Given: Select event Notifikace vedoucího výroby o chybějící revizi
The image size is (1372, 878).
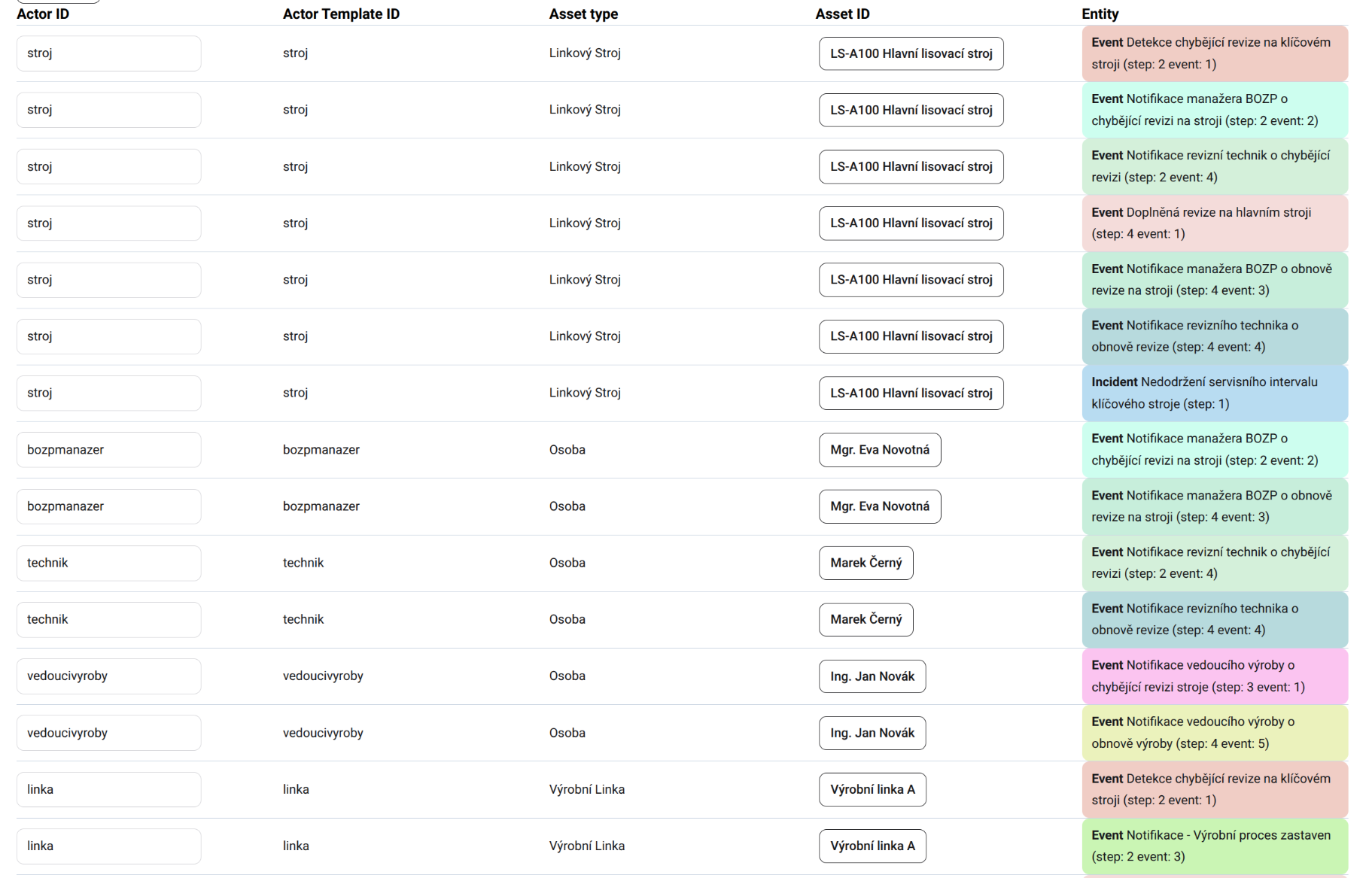Looking at the screenshot, I should 1214,676.
